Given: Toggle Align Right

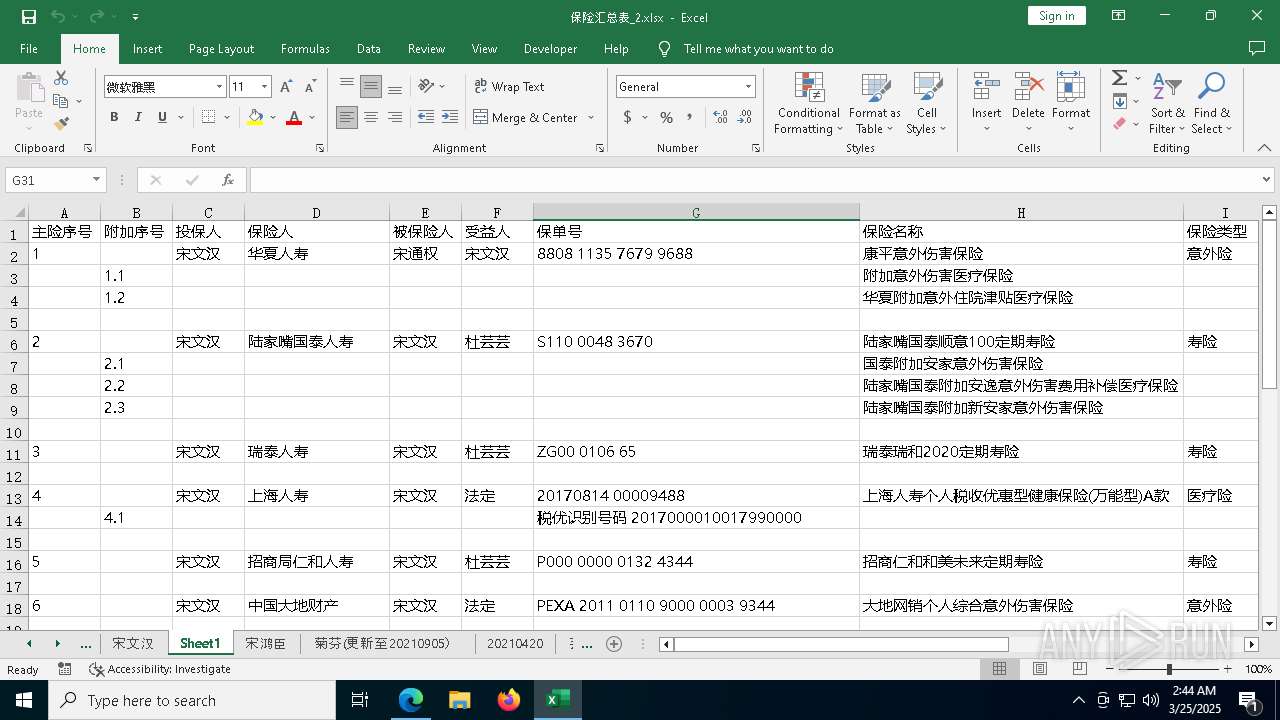Looking at the screenshot, I should pyautogui.click(x=395, y=117).
